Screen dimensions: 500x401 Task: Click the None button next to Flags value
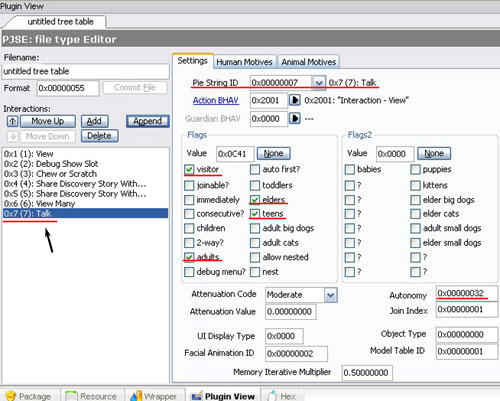273,154
